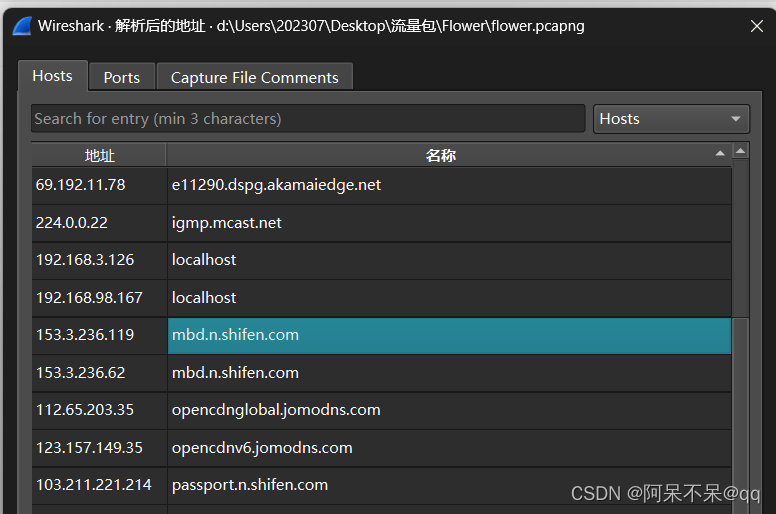This screenshot has width=776, height=514.
Task: Sort by the 地址 column header
Action: pos(99,155)
